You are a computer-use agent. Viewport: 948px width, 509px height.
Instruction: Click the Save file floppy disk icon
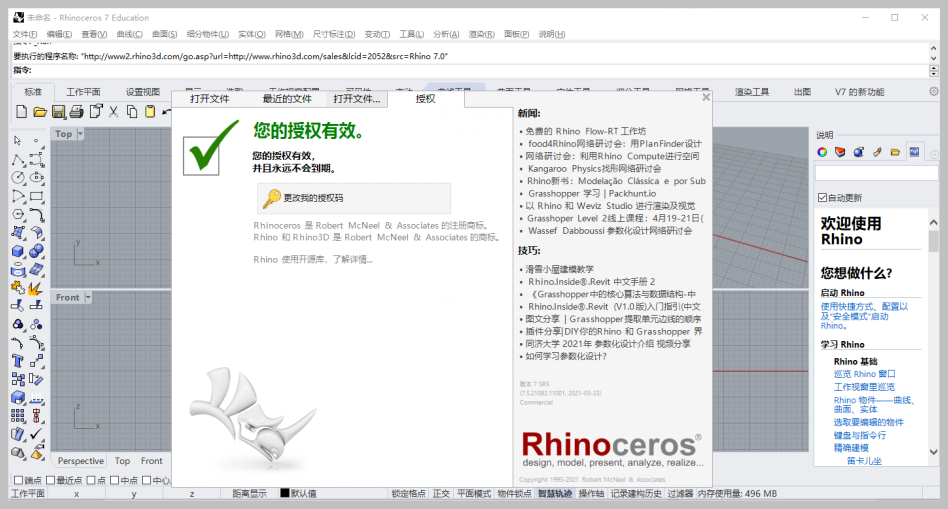pos(59,112)
